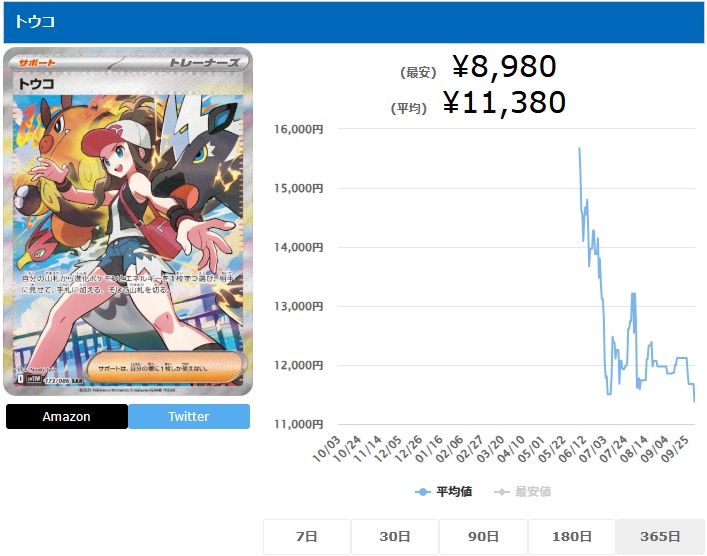Switch chart to 30日 range
The height and width of the screenshot is (556, 707).
pos(395,537)
